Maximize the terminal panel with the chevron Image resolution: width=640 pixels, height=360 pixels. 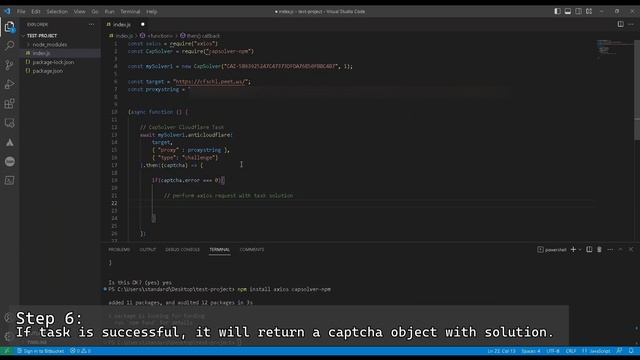[620, 249]
